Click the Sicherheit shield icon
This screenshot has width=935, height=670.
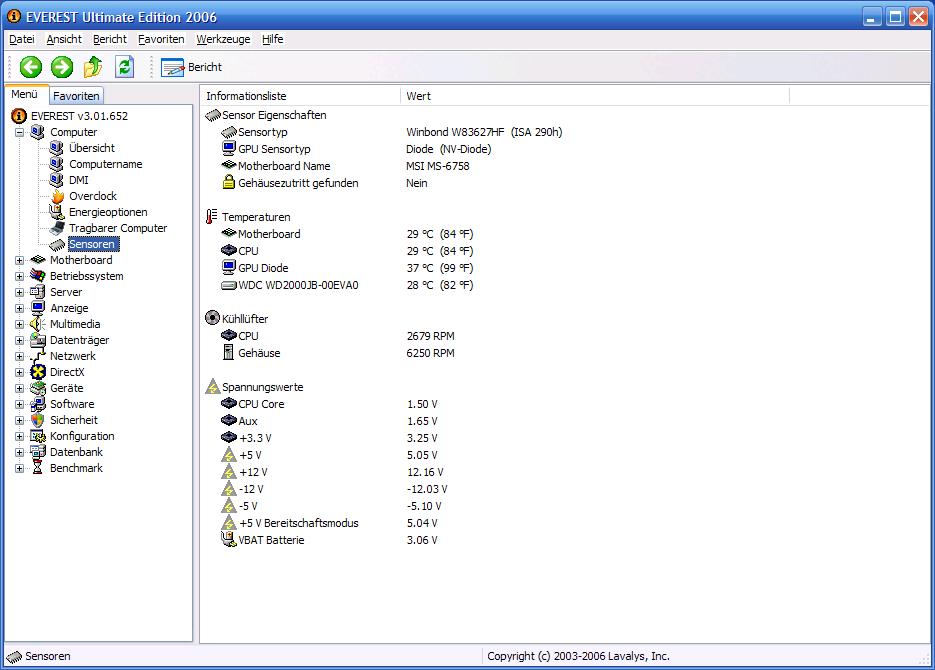(38, 420)
